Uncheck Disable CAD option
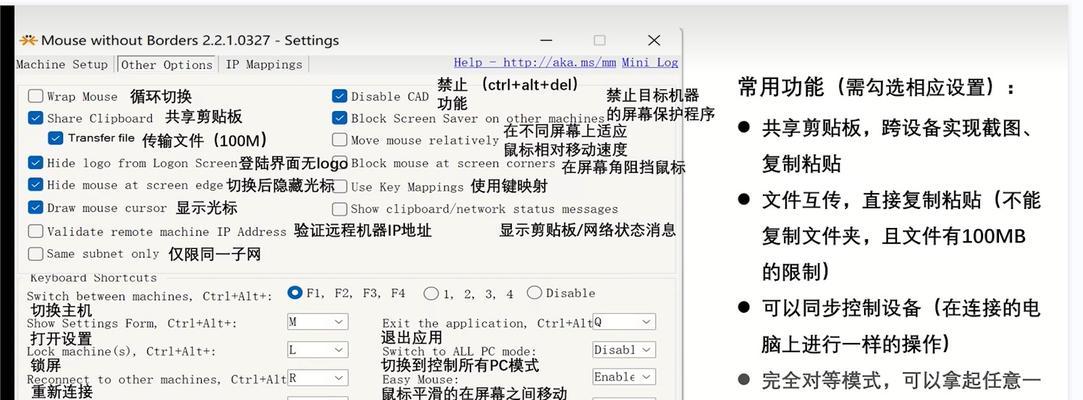The image size is (1083, 400). point(339,96)
